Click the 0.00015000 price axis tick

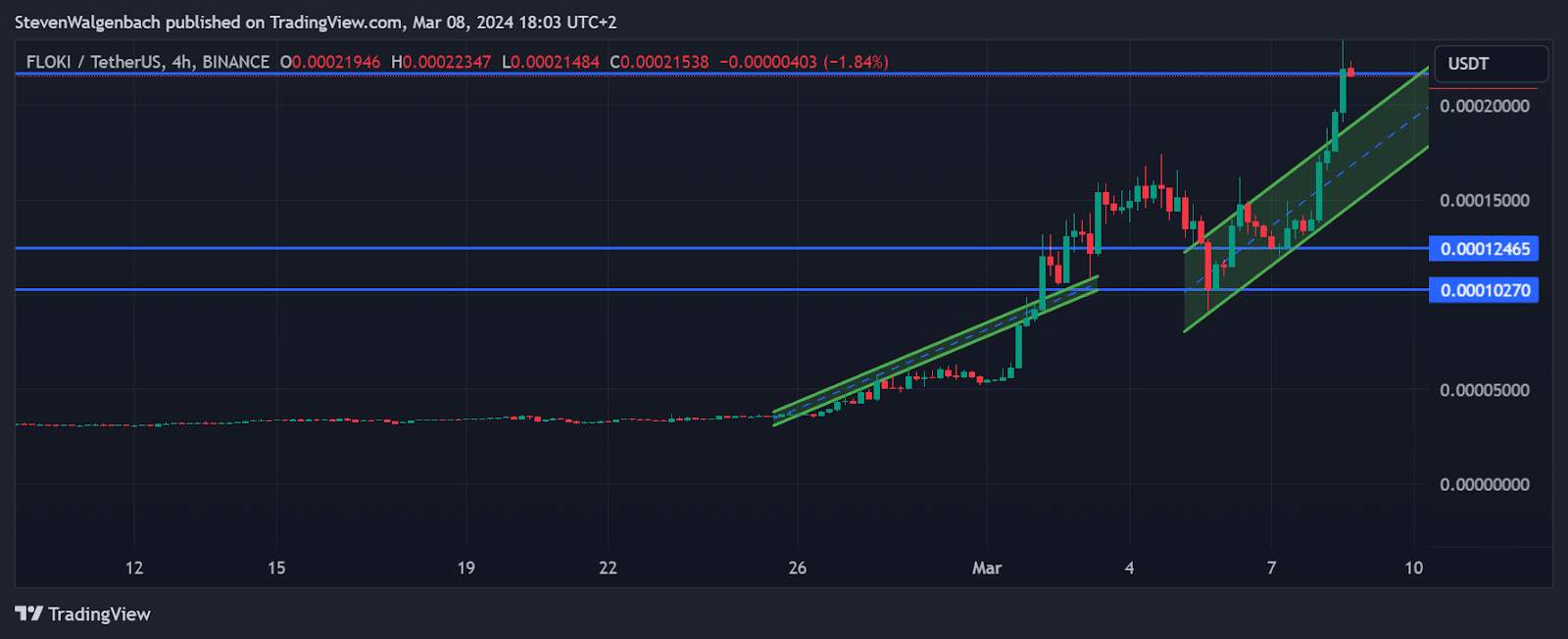1484,201
